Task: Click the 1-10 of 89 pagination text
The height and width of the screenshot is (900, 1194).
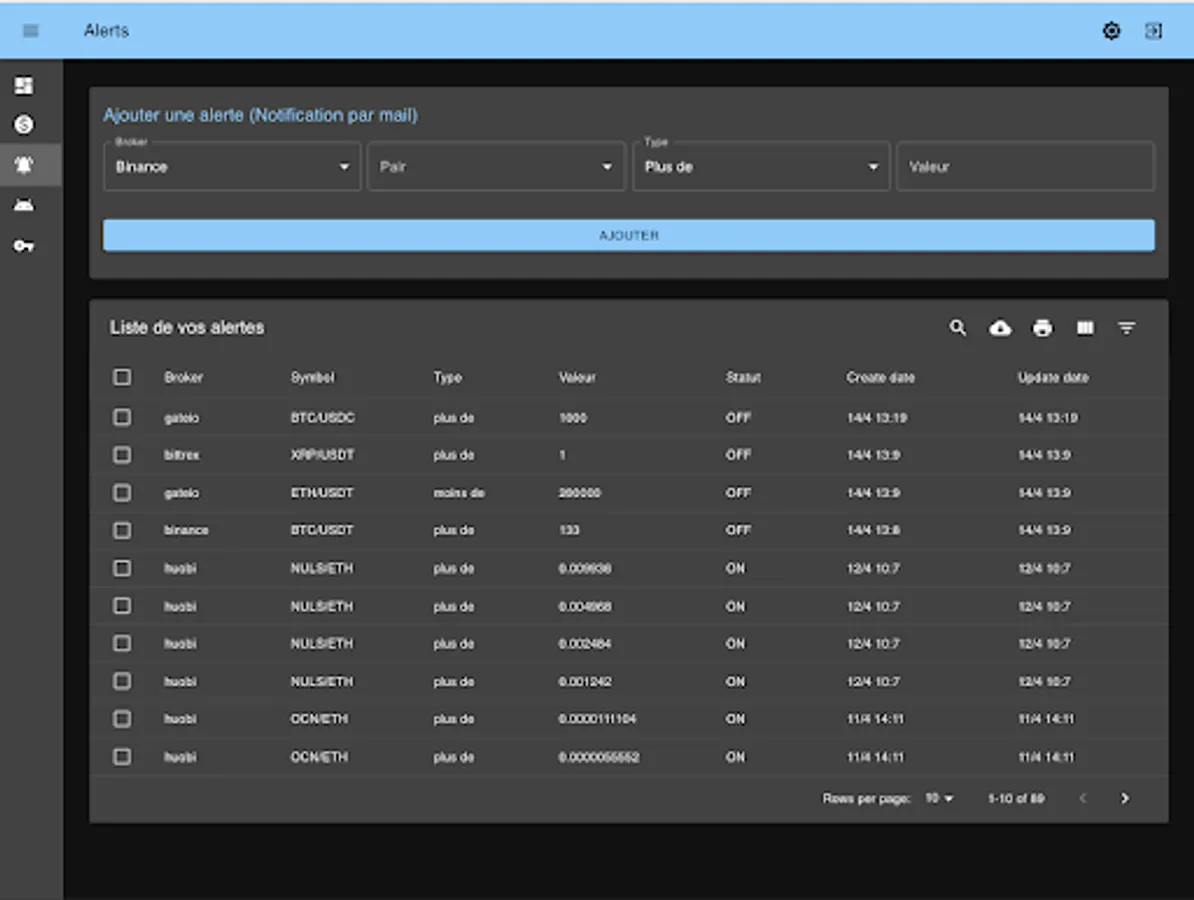Action: [x=1016, y=798]
